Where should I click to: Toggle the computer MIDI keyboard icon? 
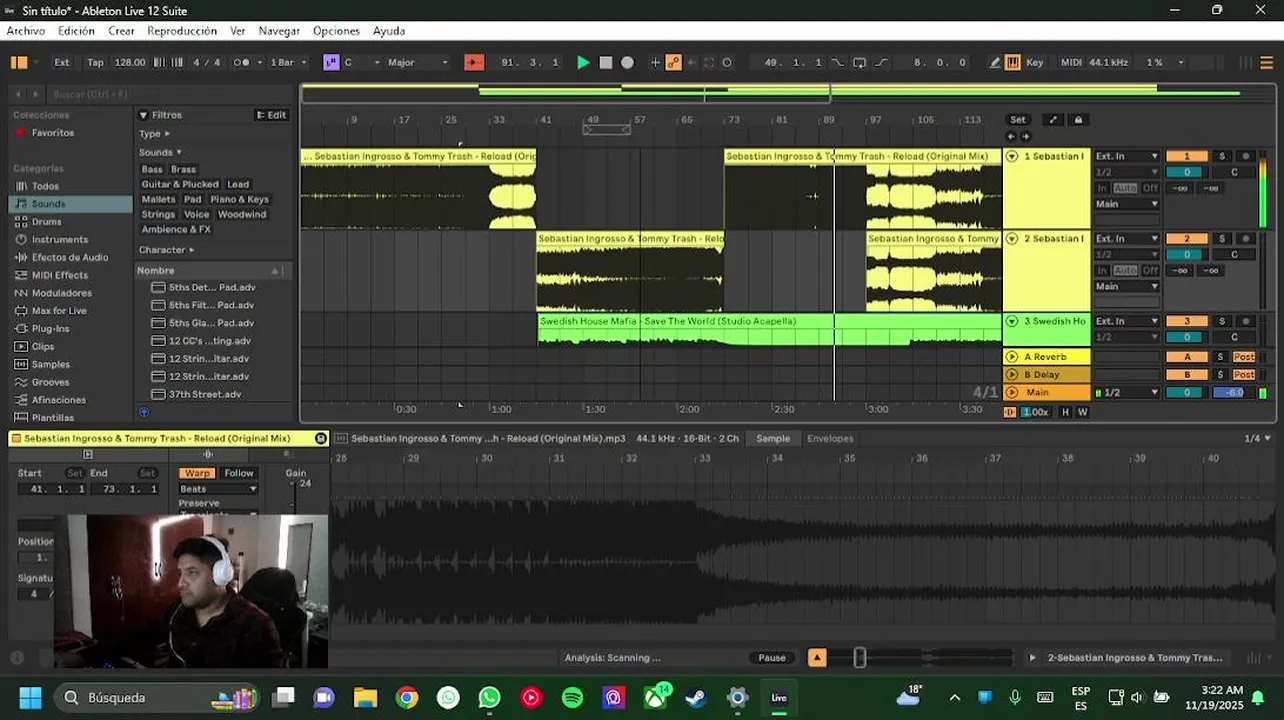point(1013,62)
